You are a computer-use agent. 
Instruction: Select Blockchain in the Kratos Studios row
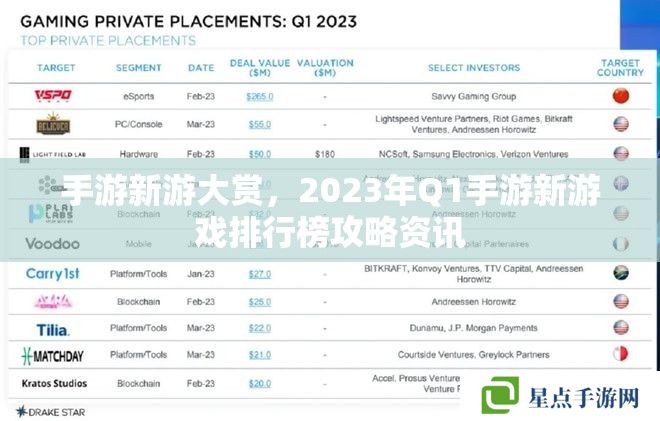[x=138, y=384]
